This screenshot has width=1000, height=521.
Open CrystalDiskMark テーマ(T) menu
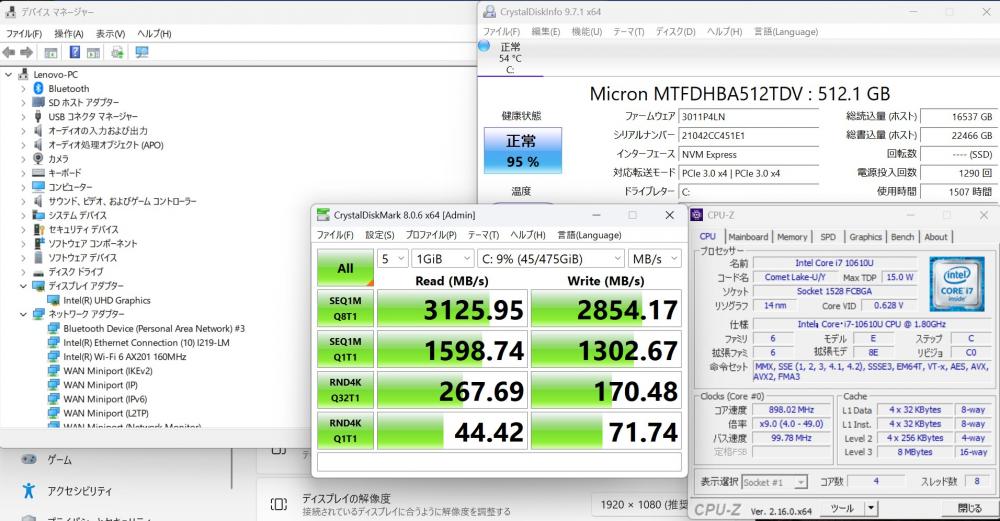(483, 235)
